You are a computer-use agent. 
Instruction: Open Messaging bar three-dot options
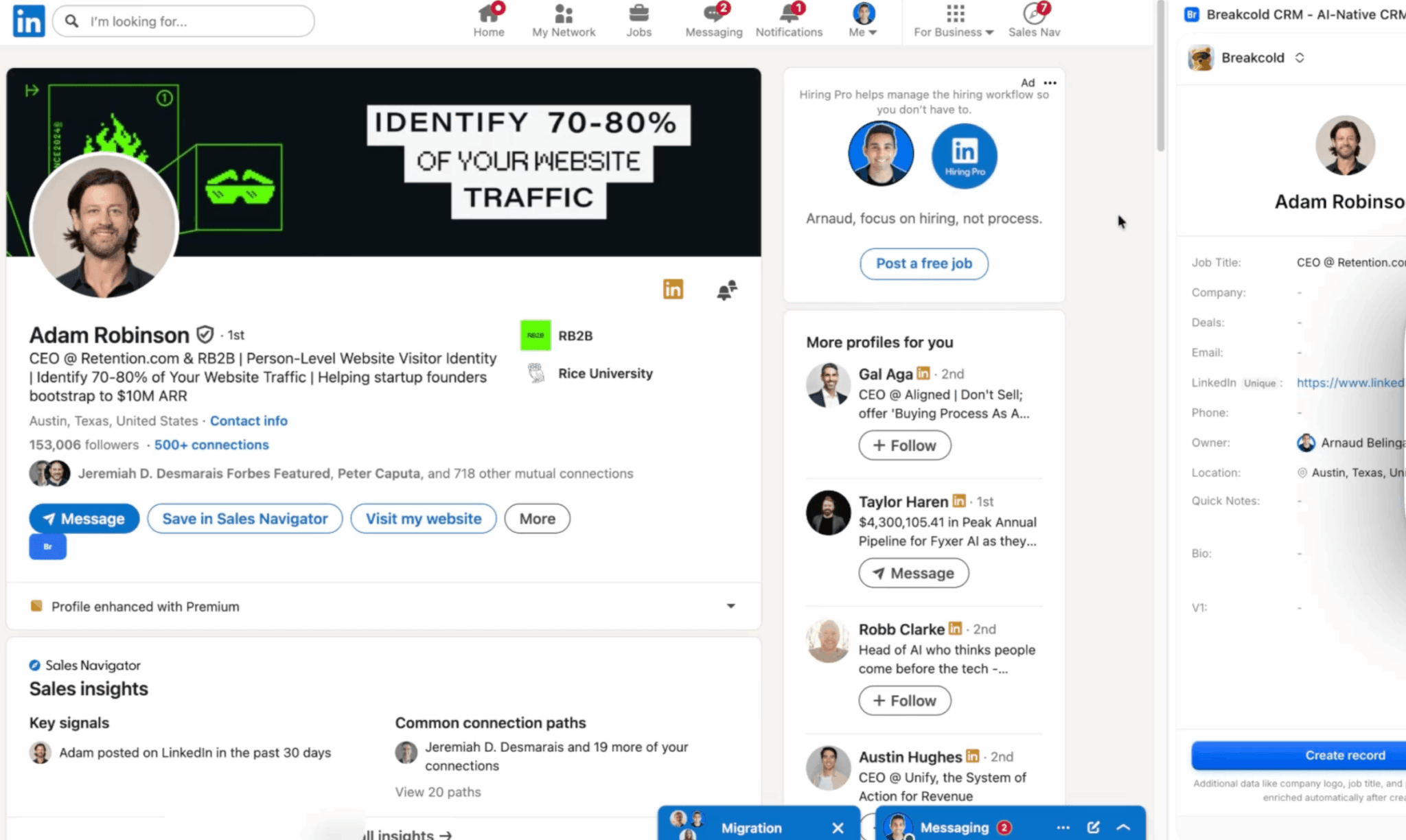click(x=1063, y=828)
